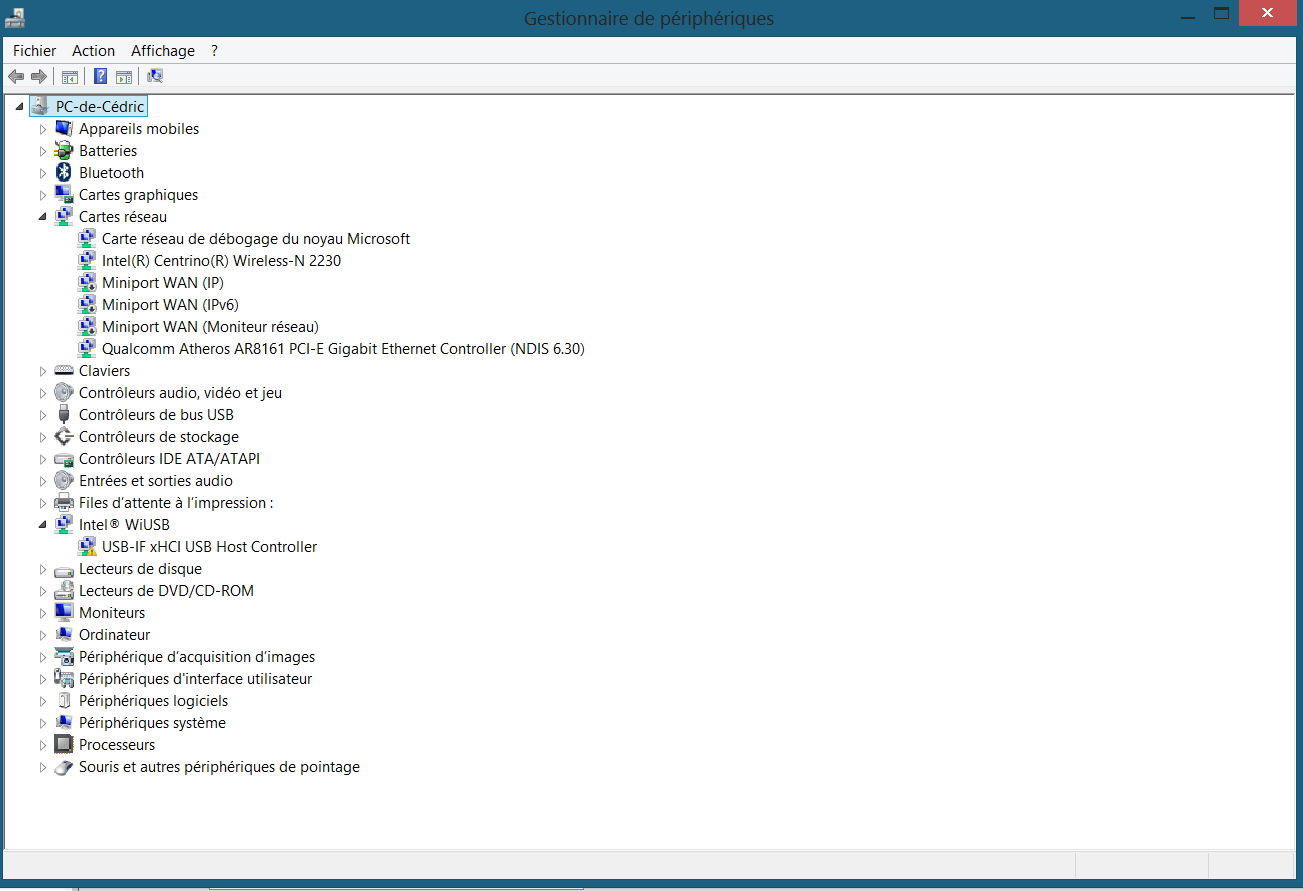This screenshot has width=1303, height=891.
Task: Select the Intel(R) Centrino(R) Wireless-N 2230 label
Action: pyautogui.click(x=222, y=260)
